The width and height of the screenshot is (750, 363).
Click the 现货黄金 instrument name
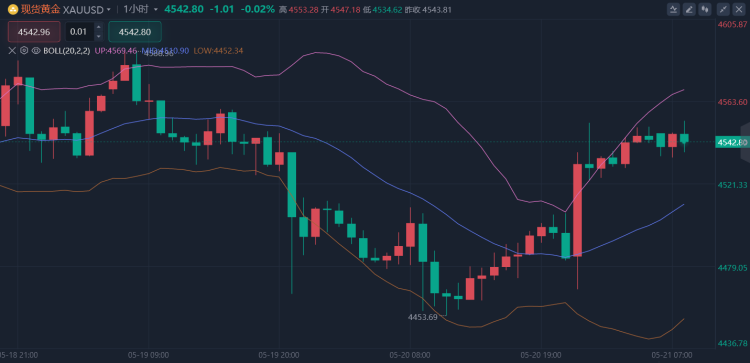click(x=41, y=9)
